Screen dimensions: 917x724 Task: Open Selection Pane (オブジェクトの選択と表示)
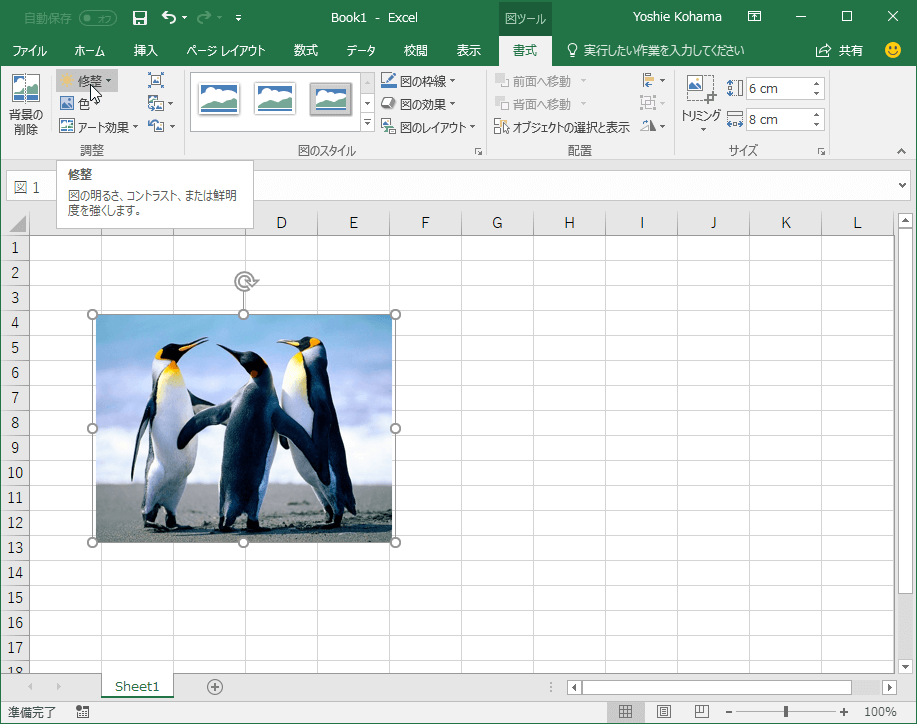(561, 127)
